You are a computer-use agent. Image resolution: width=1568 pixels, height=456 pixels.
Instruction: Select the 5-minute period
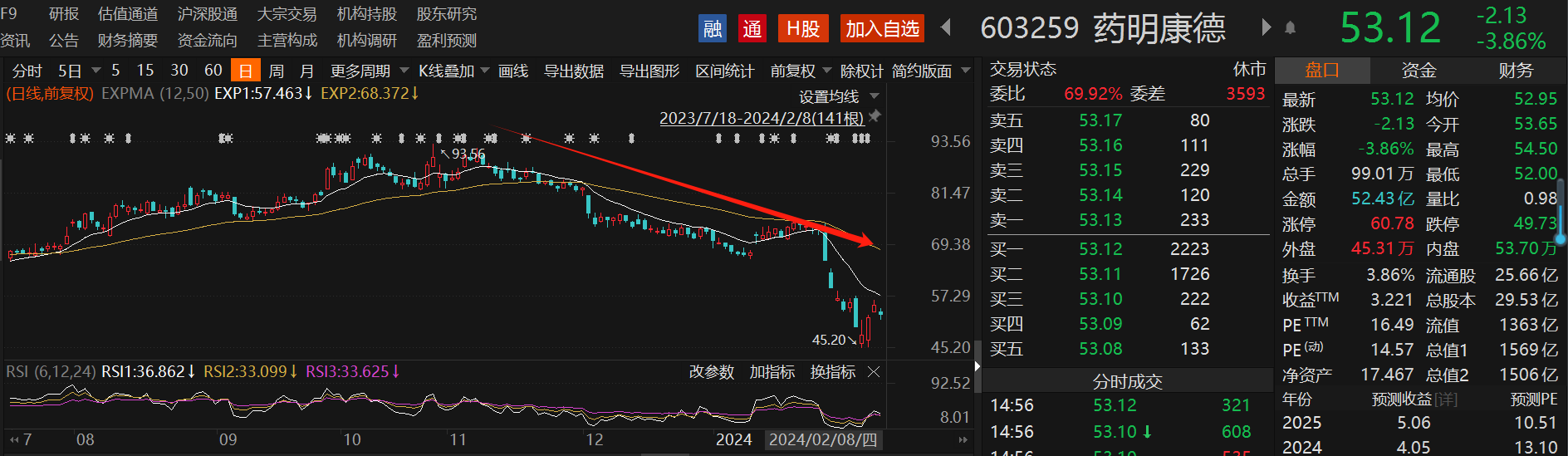tap(115, 71)
